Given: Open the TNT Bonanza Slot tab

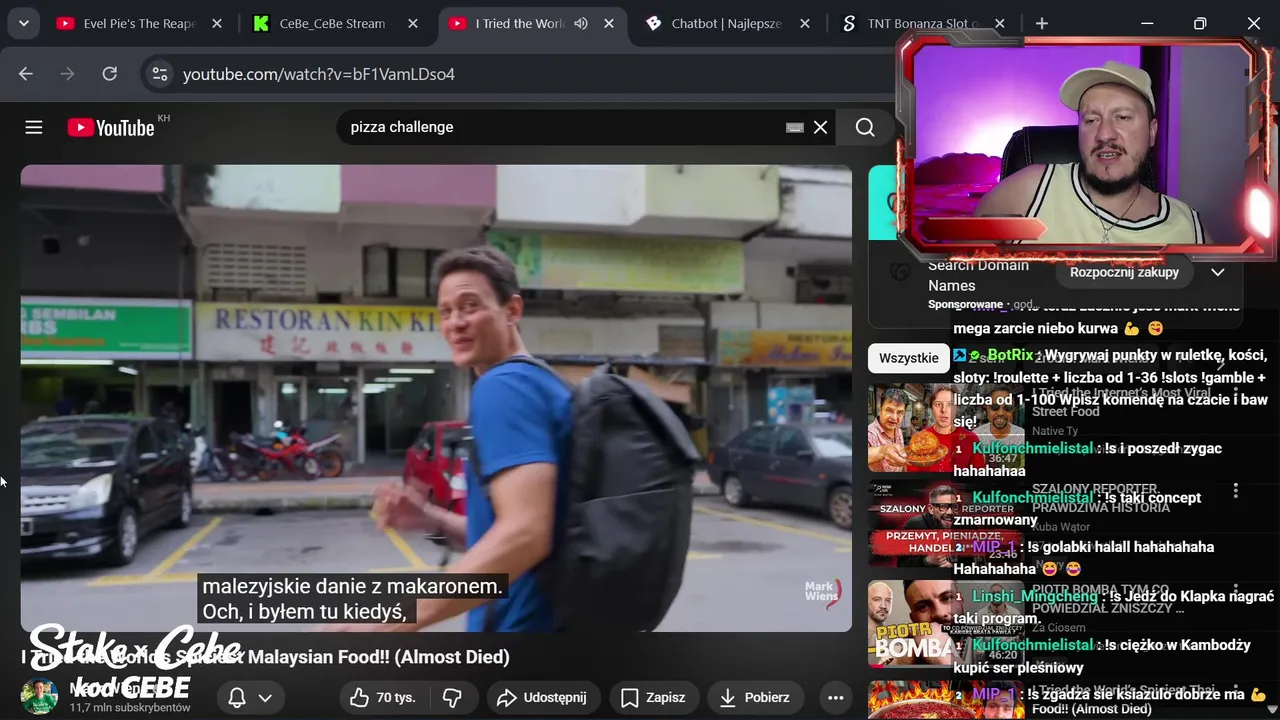Looking at the screenshot, I should click(x=922, y=23).
